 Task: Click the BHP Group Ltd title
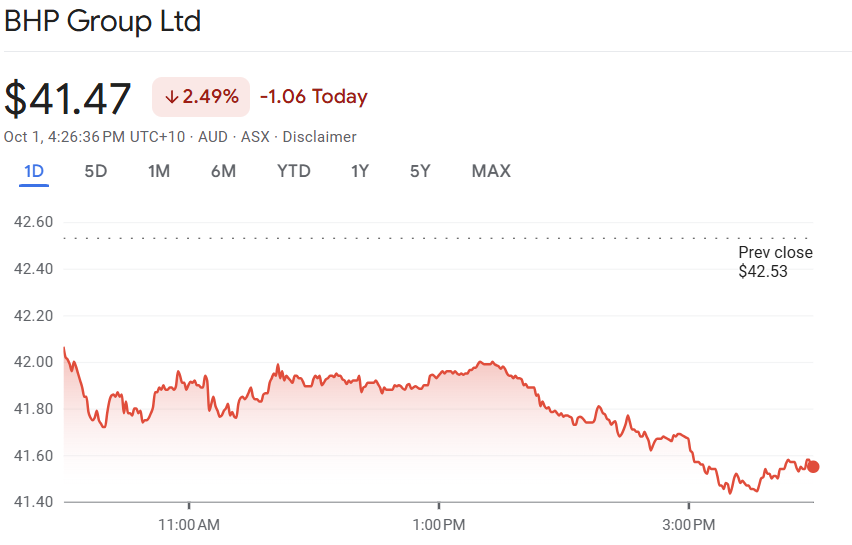coord(103,22)
